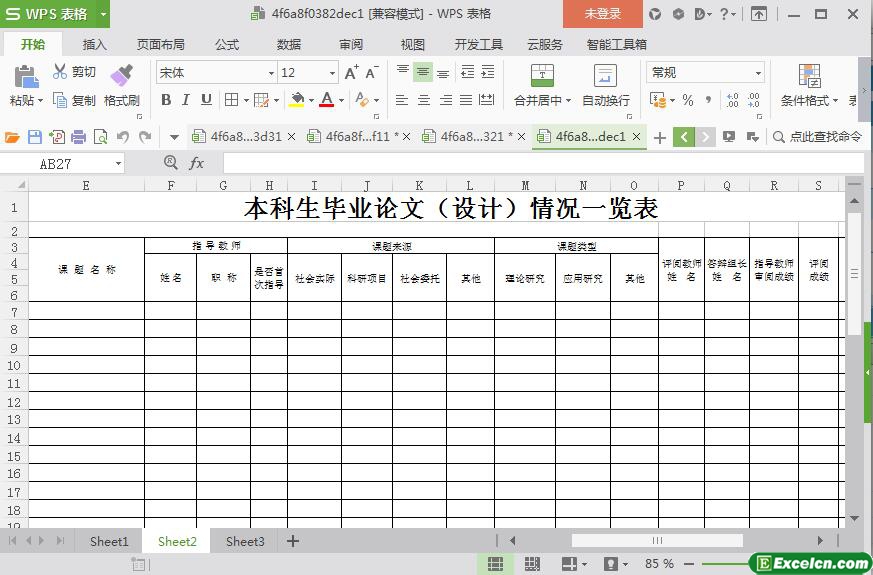Align text to bottom of cell
This screenshot has height=575, width=873.
pyautogui.click(x=443, y=72)
